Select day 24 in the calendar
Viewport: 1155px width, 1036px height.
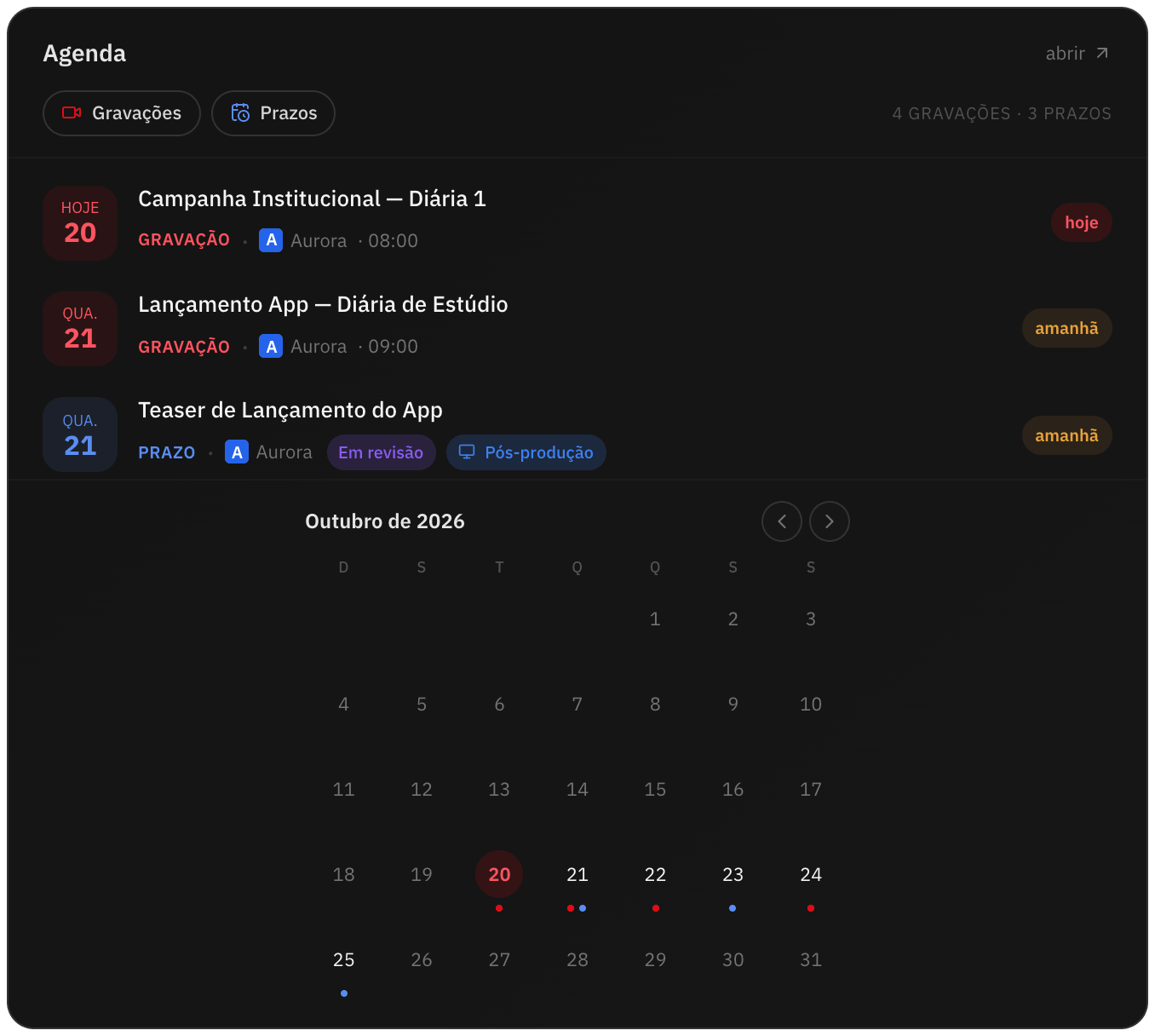811,874
